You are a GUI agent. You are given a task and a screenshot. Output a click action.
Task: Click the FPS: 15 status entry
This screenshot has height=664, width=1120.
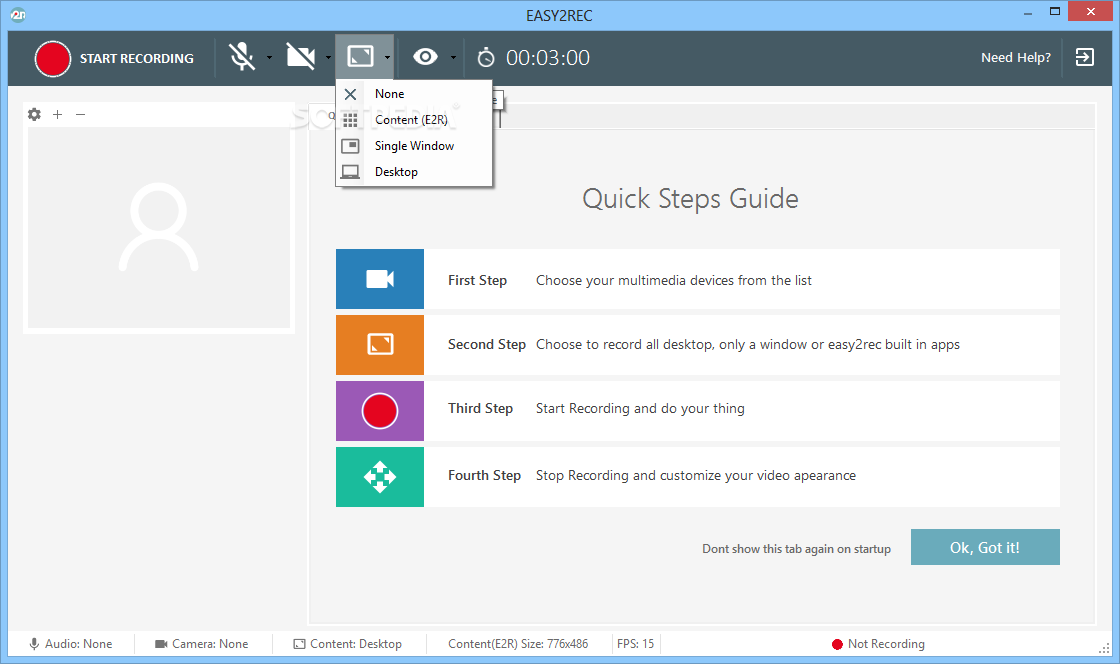click(636, 644)
